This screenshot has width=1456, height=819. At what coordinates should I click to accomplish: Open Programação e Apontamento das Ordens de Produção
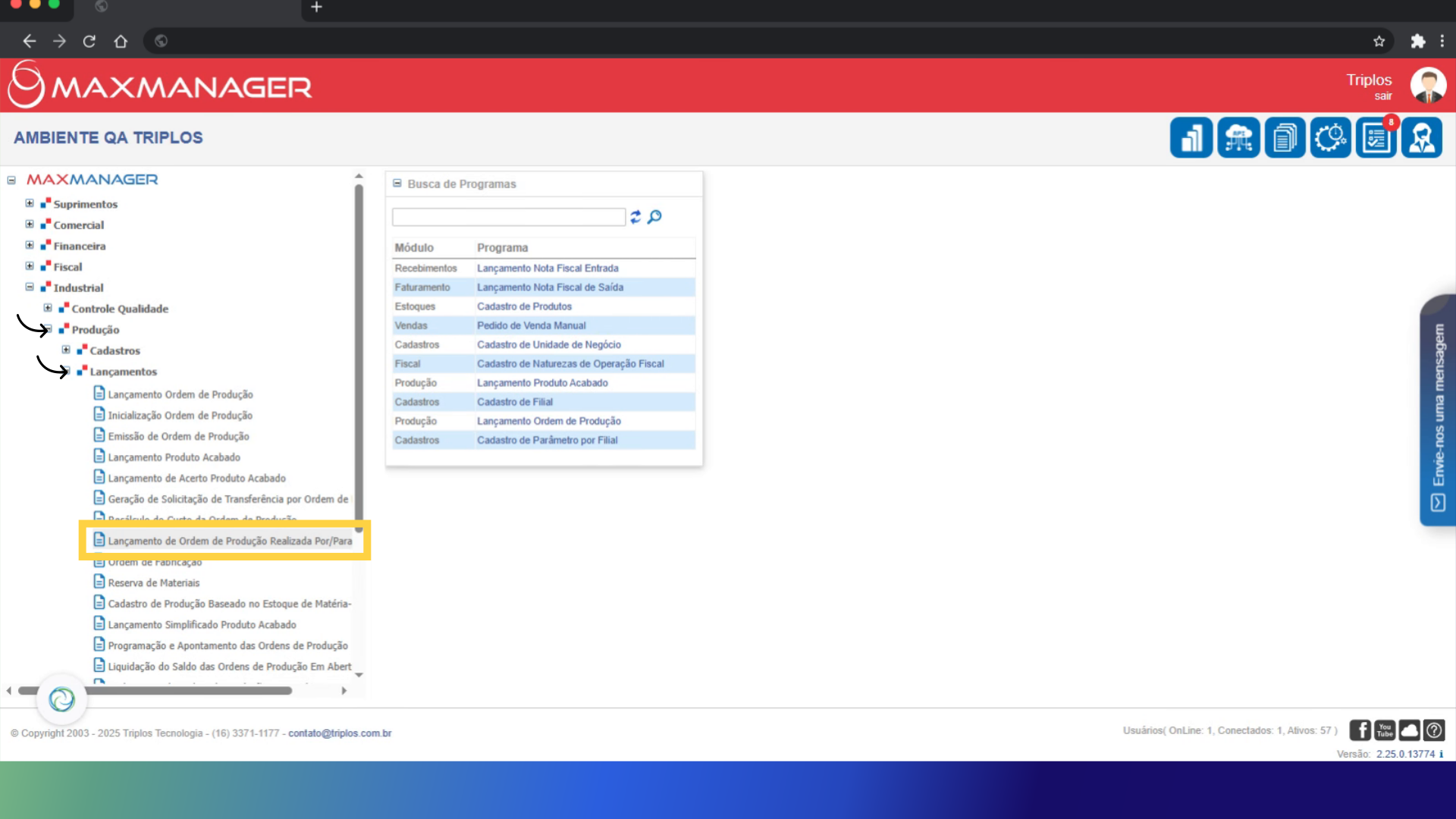227,645
